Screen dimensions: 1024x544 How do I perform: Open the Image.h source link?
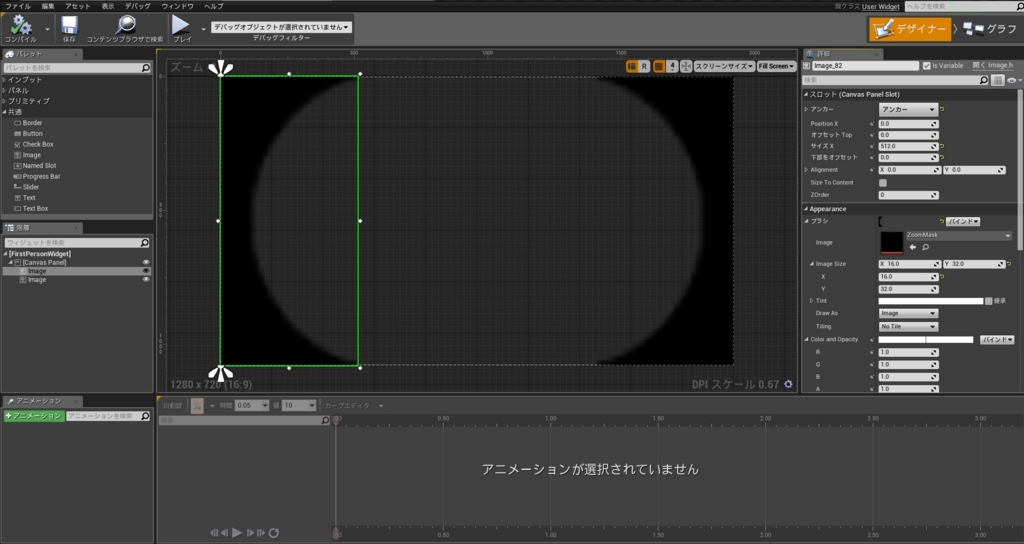click(x=993, y=65)
